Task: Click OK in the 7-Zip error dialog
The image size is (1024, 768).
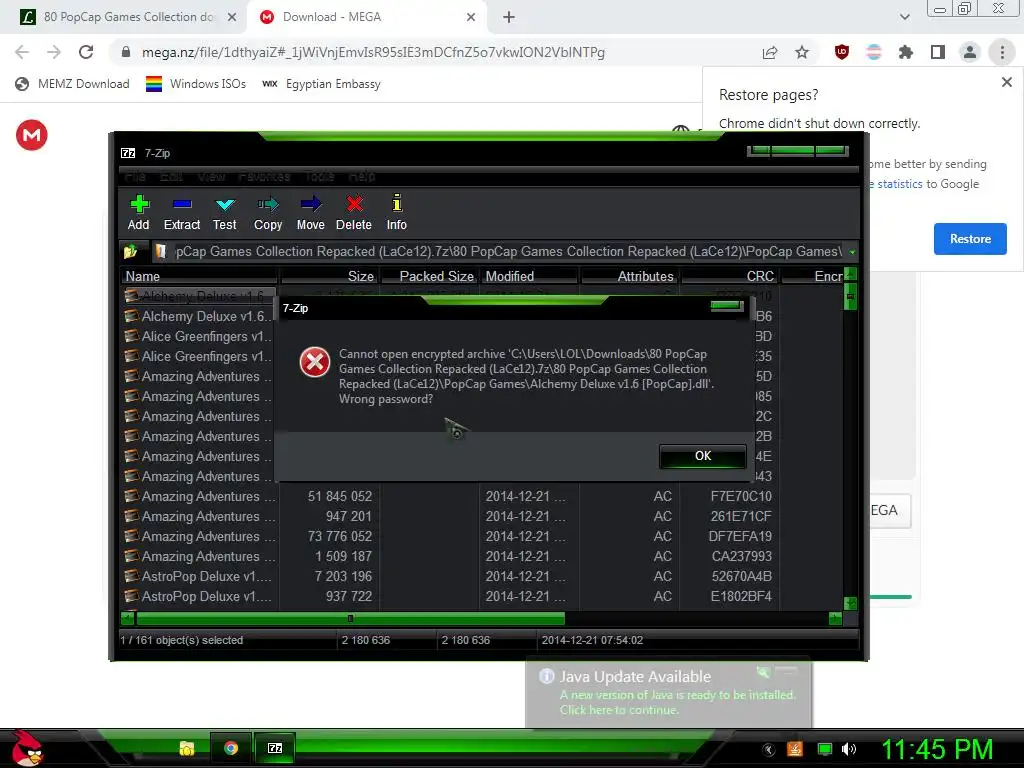Action: 703,456
